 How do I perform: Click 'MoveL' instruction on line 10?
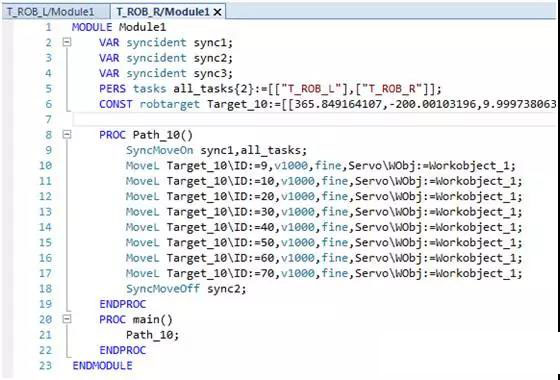(142, 166)
